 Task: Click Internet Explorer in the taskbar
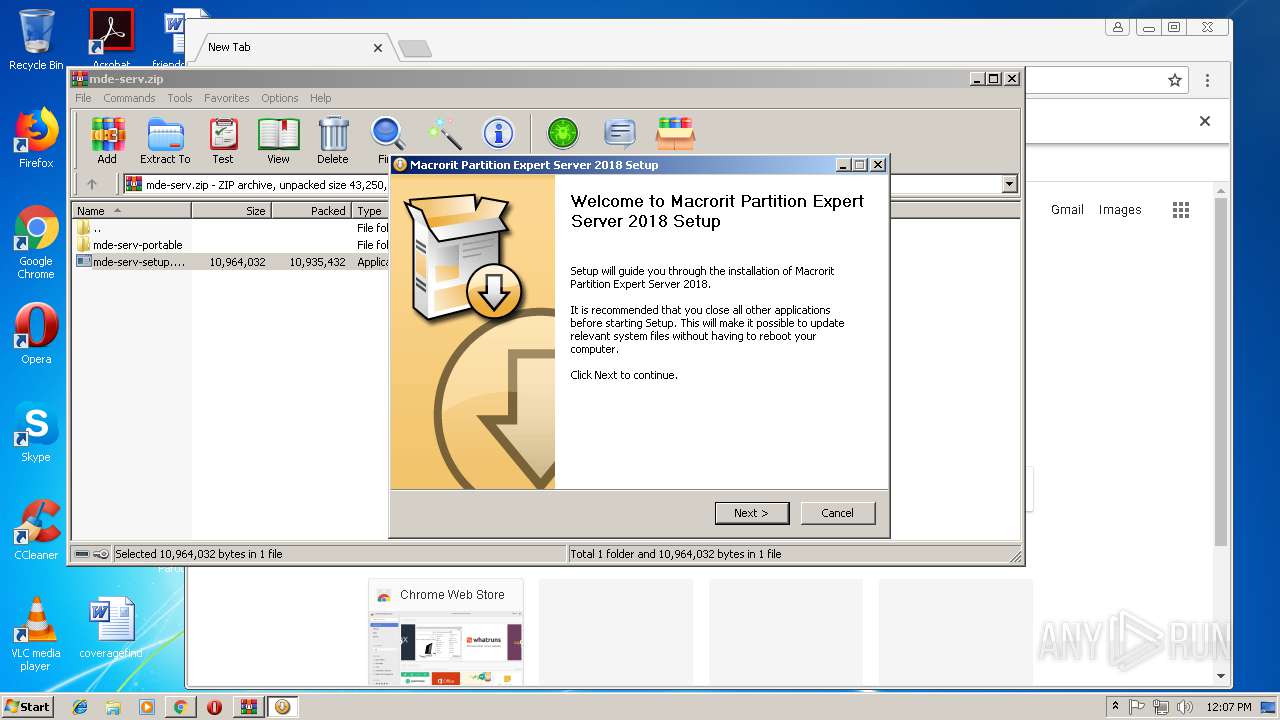(x=80, y=707)
